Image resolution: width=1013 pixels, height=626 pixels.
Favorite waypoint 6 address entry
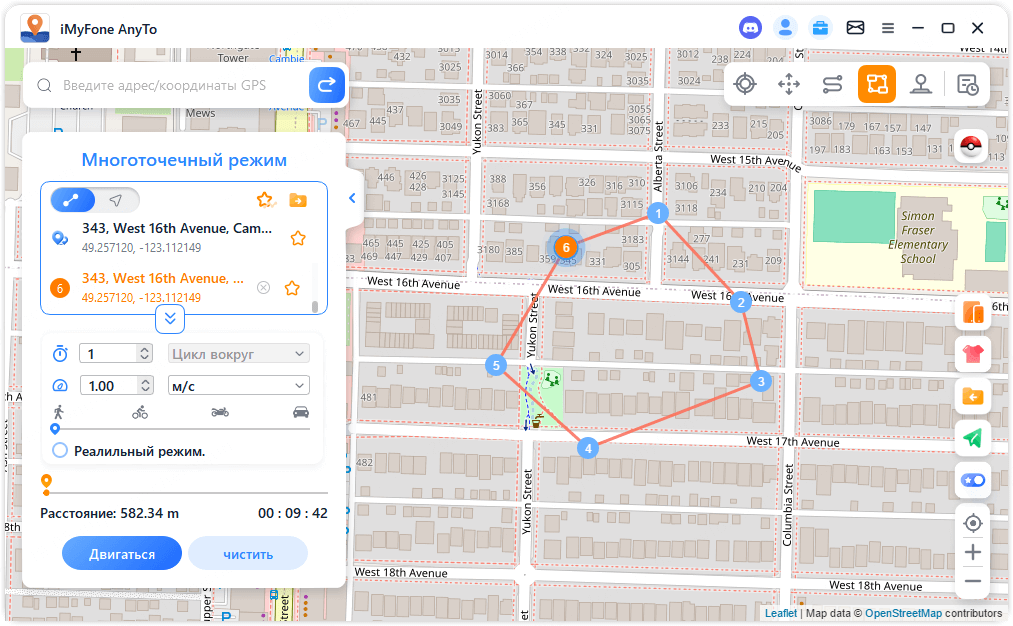click(x=292, y=288)
